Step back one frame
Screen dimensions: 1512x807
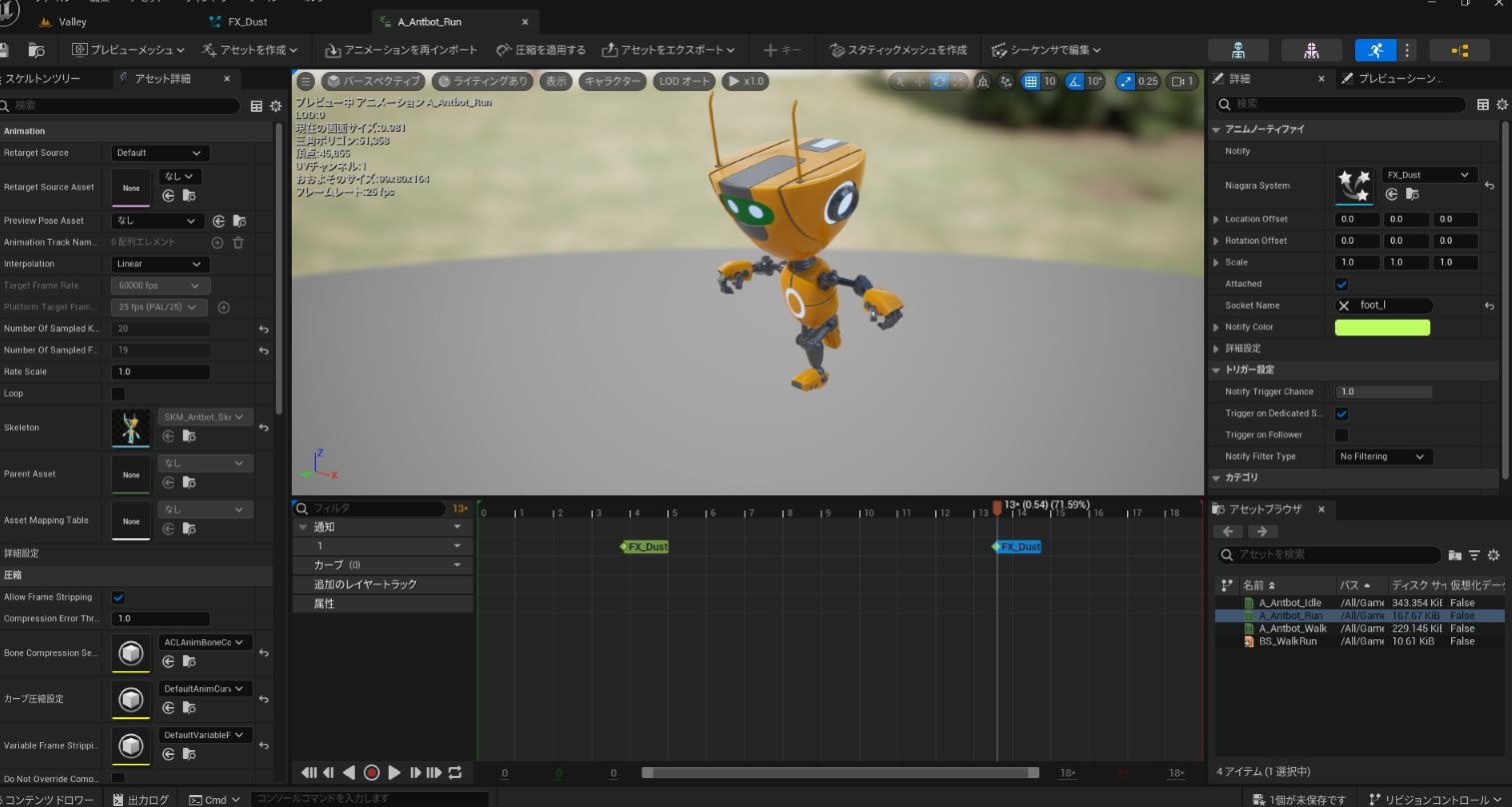329,773
